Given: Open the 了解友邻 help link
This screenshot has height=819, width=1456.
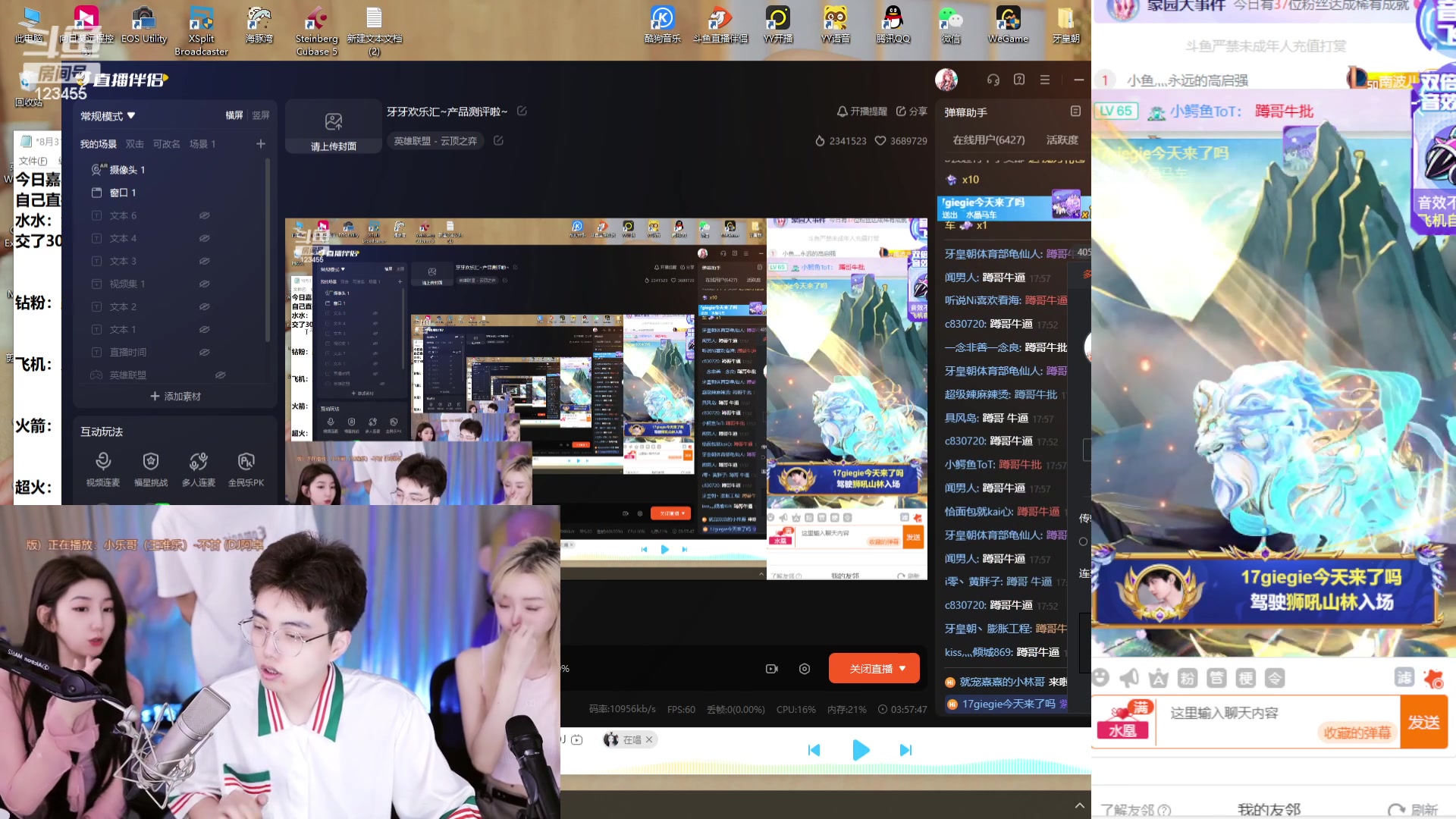Looking at the screenshot, I should pos(1136,810).
